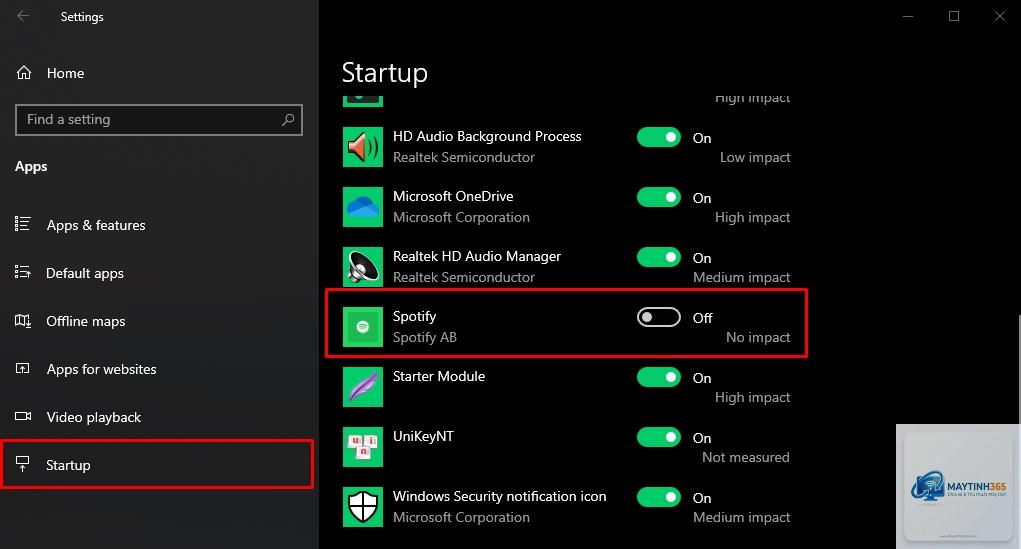Viewport: 1021px width, 549px height.
Task: Click the Video playback camera icon
Action: pyautogui.click(x=23, y=416)
